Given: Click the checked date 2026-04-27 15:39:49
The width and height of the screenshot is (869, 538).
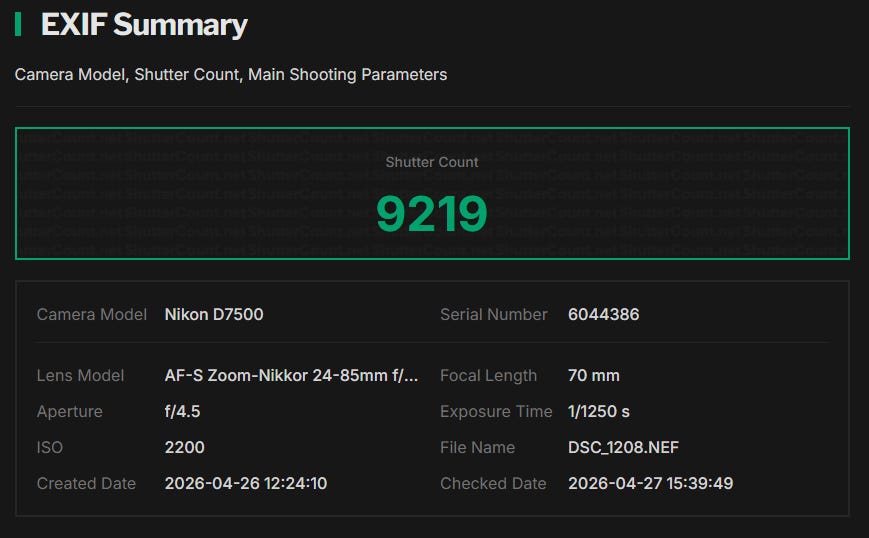Looking at the screenshot, I should point(651,484).
